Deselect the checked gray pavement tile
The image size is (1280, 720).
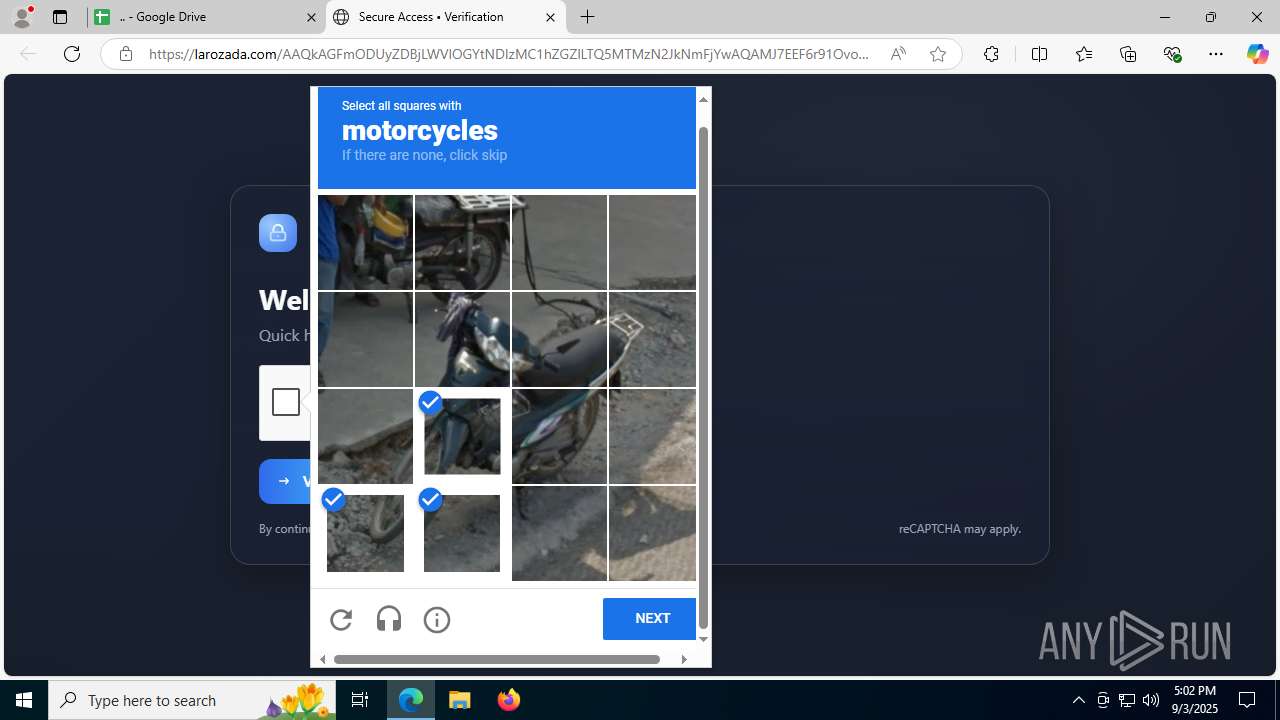point(462,533)
